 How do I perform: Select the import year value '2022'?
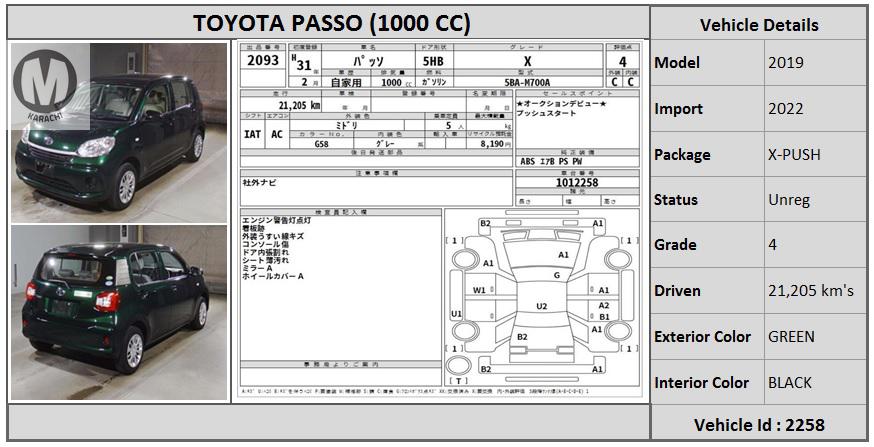[786, 109]
